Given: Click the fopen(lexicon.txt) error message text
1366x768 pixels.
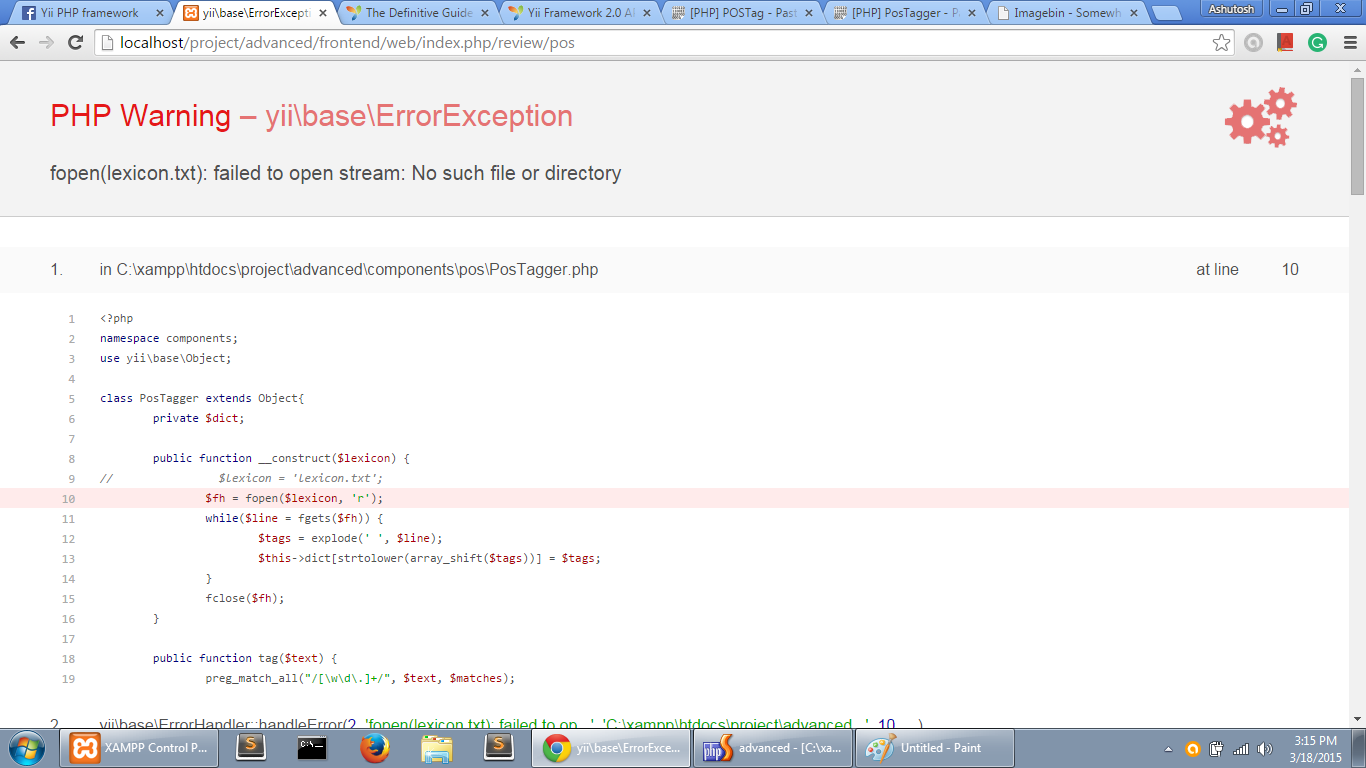Looking at the screenshot, I should click(x=336, y=173).
